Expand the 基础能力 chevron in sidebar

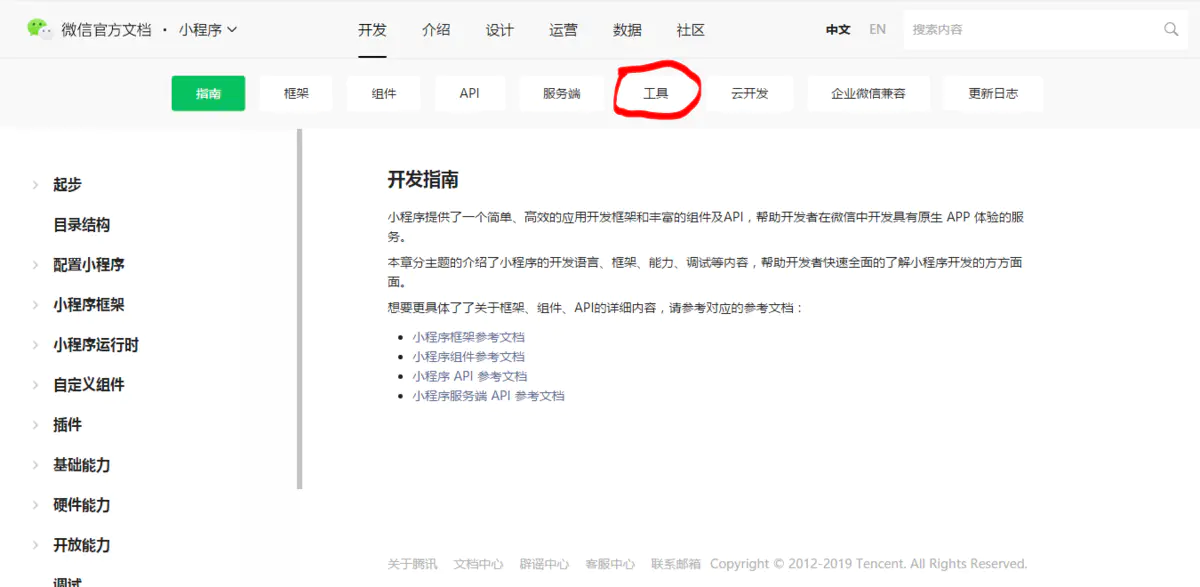click(35, 465)
